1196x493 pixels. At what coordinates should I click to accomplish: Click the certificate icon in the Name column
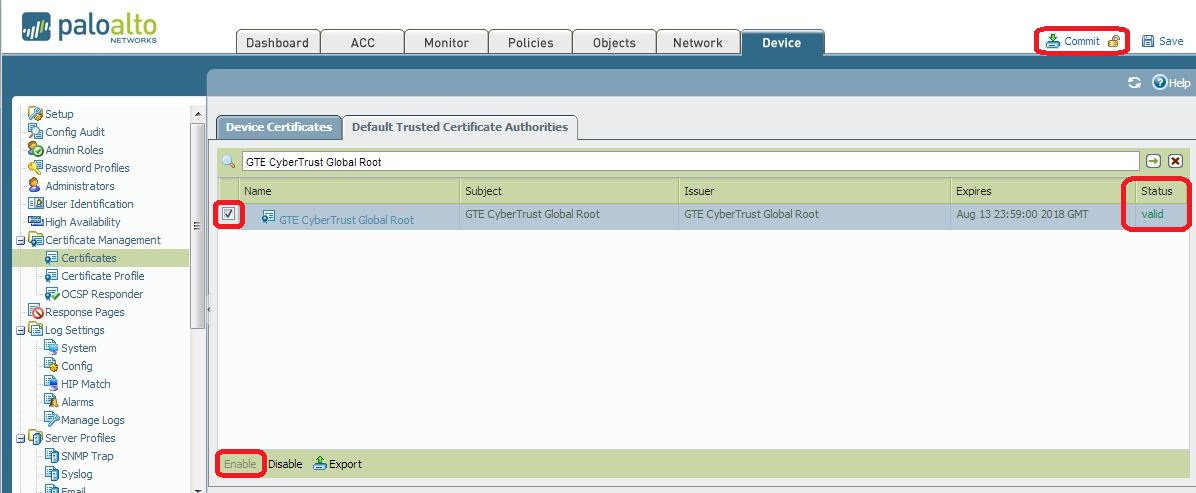[x=268, y=218]
